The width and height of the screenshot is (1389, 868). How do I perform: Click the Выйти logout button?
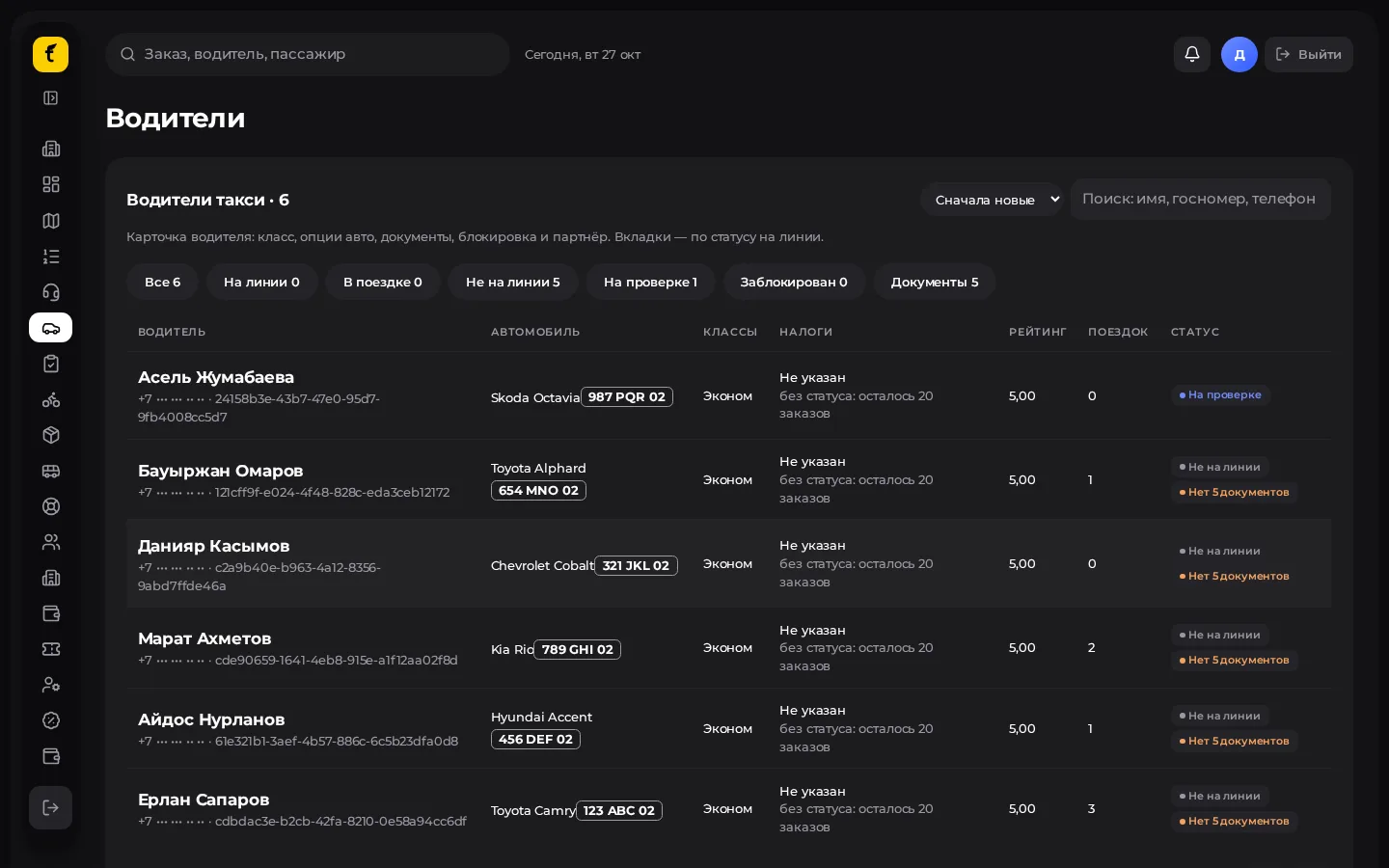tap(1309, 54)
